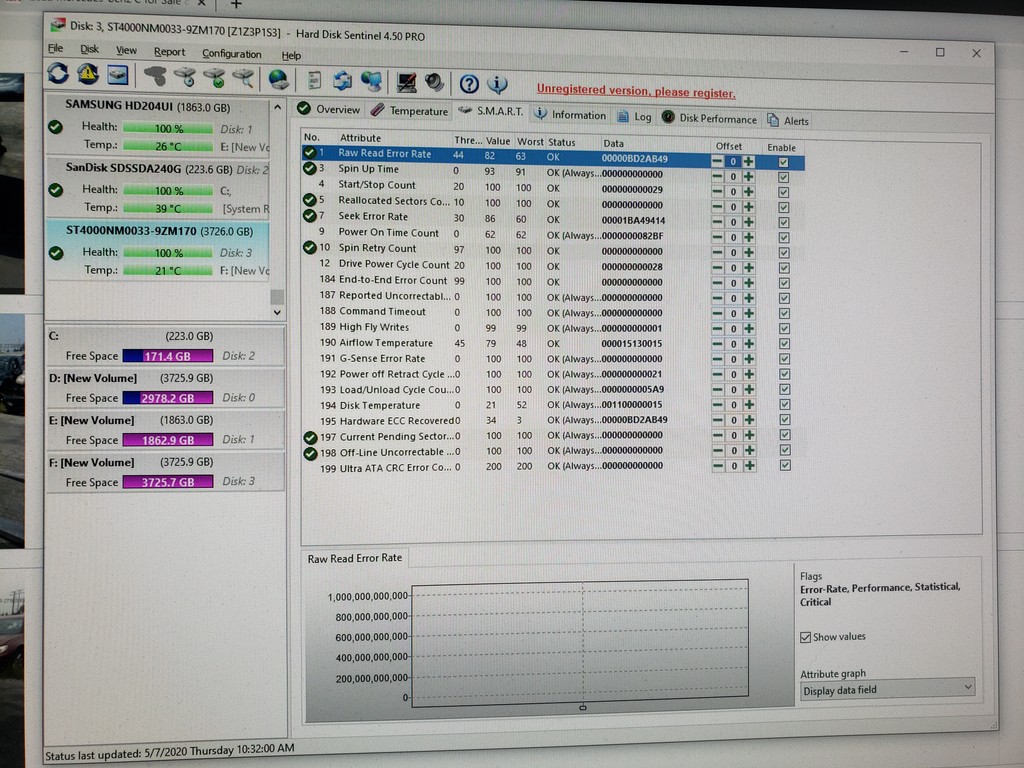Click the speaker toolbar icon

434,83
